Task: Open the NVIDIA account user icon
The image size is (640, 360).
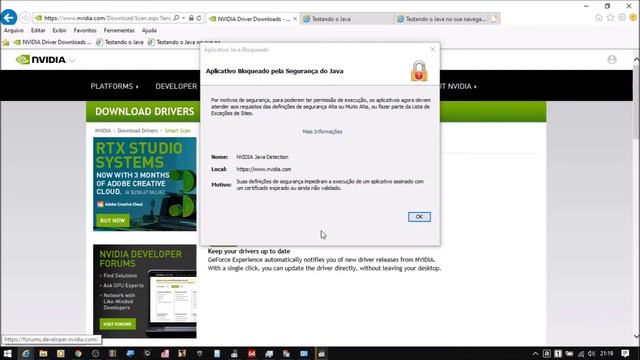Action: pos(611,60)
